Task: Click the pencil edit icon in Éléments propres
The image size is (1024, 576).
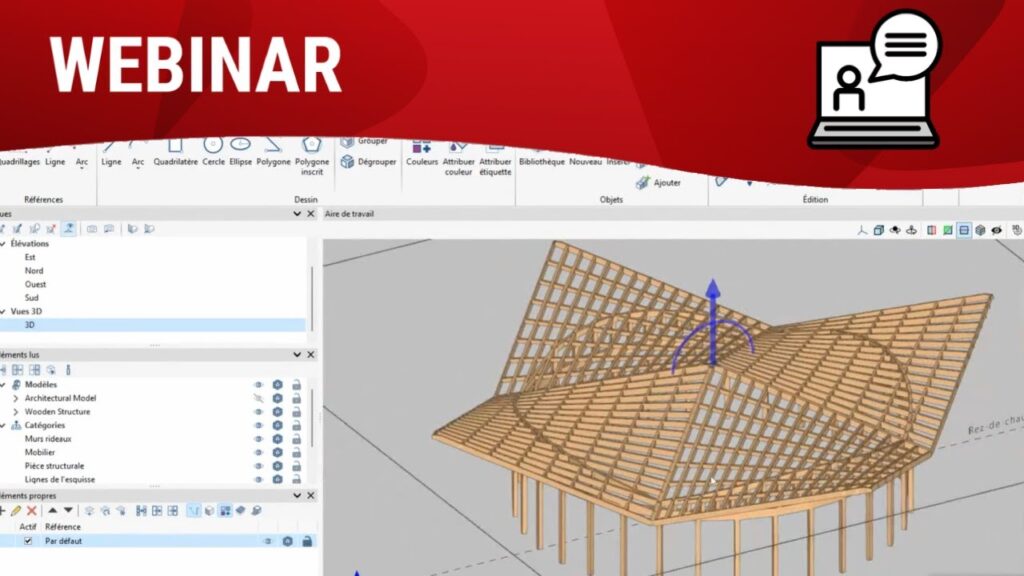Action: (x=16, y=510)
